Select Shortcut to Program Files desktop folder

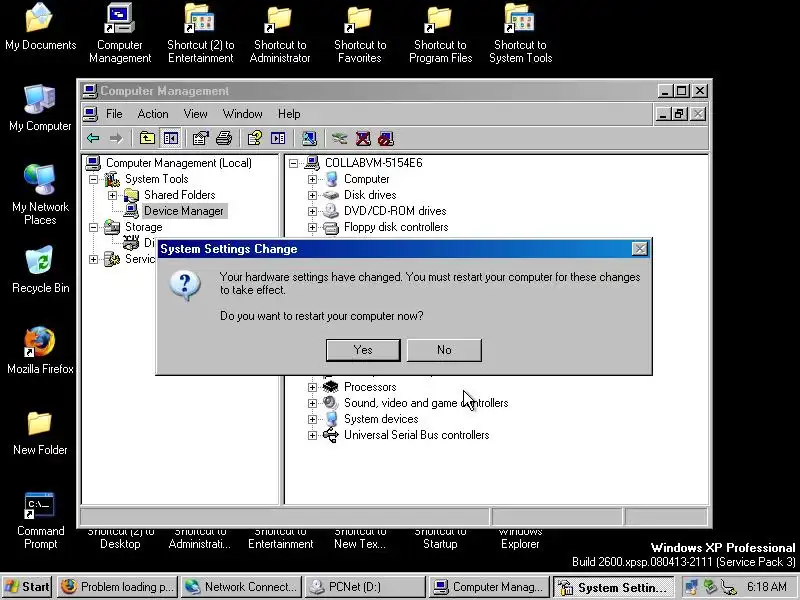point(440,33)
